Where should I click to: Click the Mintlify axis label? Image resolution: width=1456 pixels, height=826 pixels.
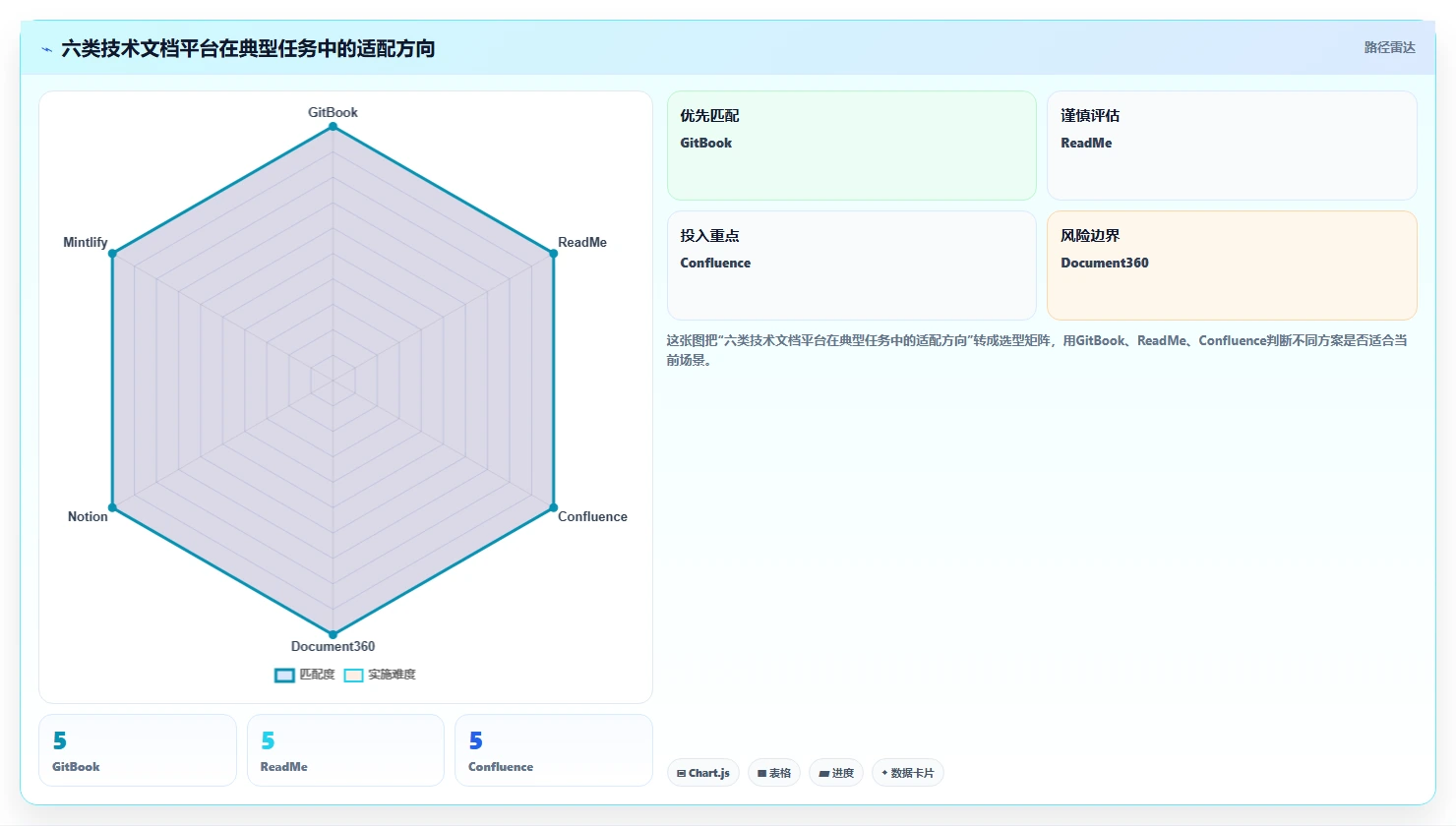[86, 242]
